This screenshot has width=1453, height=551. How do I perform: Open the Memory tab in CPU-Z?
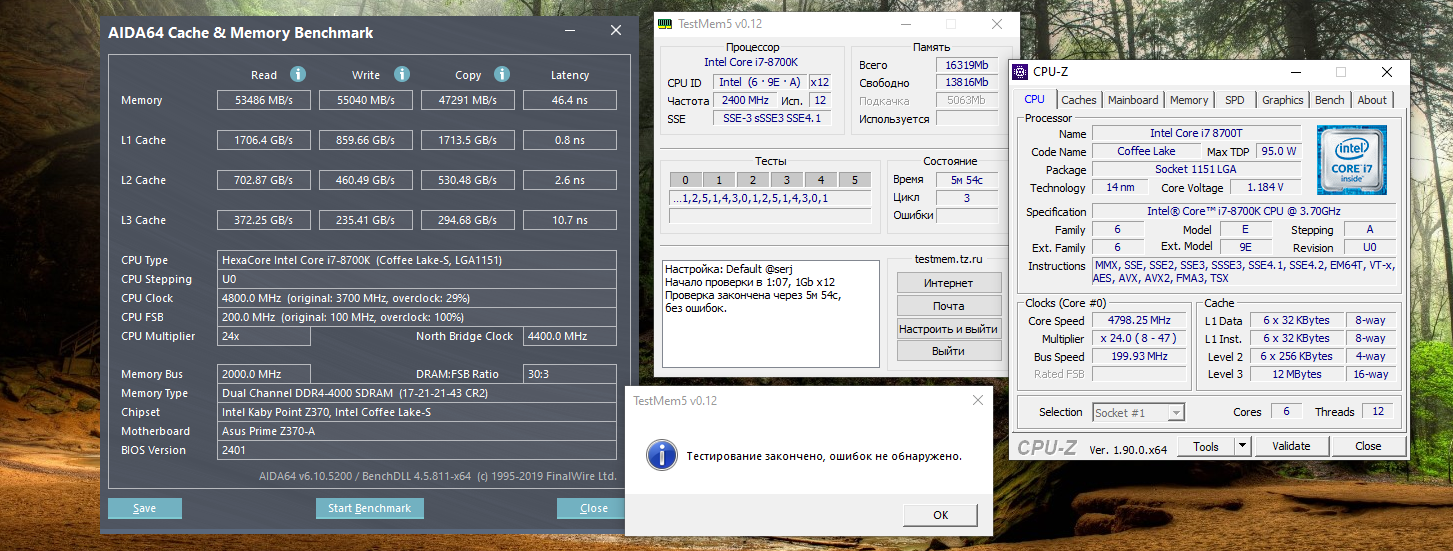[x=1189, y=100]
